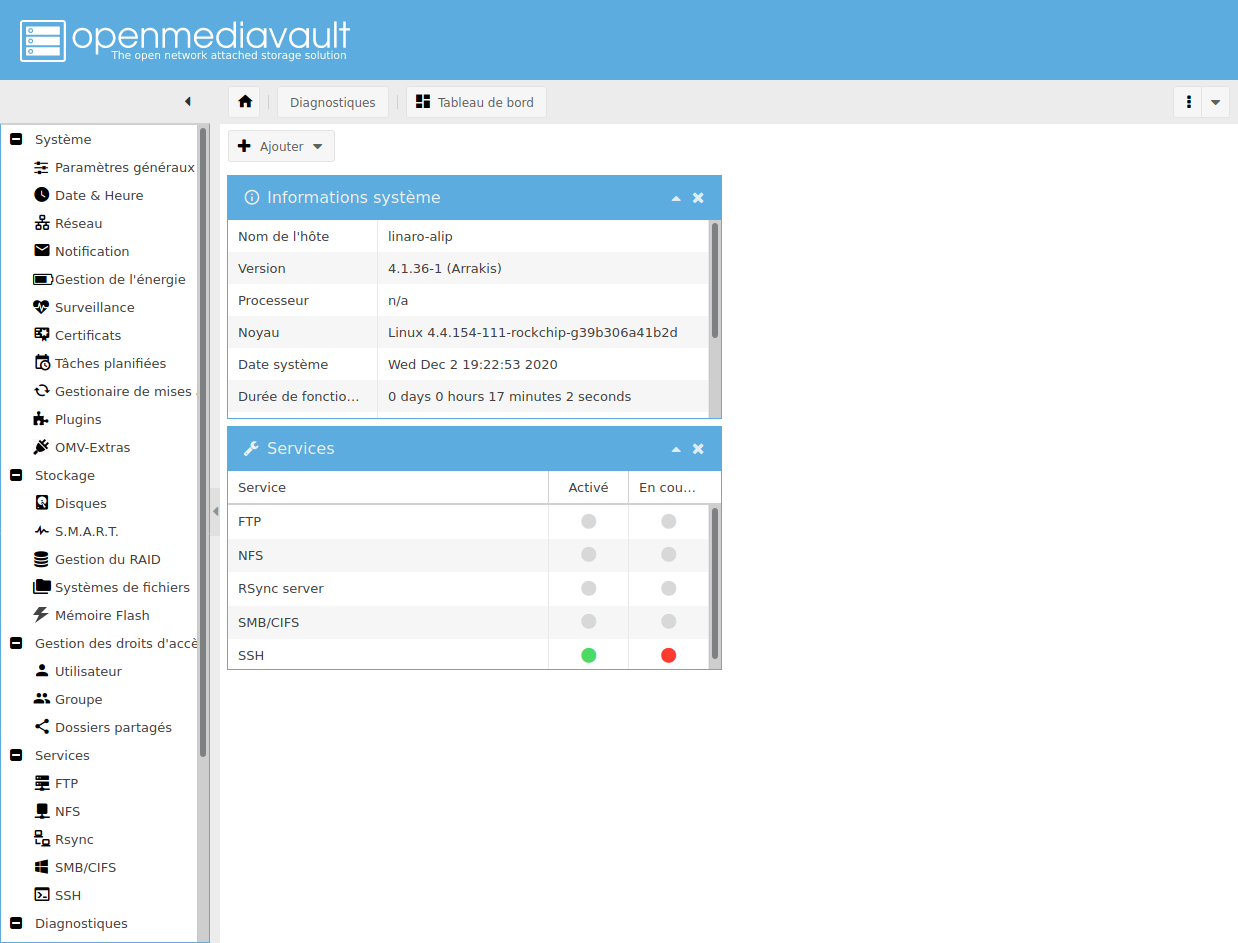The image size is (1238, 943).
Task: Select the Tableau de bord tab
Action: pyautogui.click(x=476, y=102)
